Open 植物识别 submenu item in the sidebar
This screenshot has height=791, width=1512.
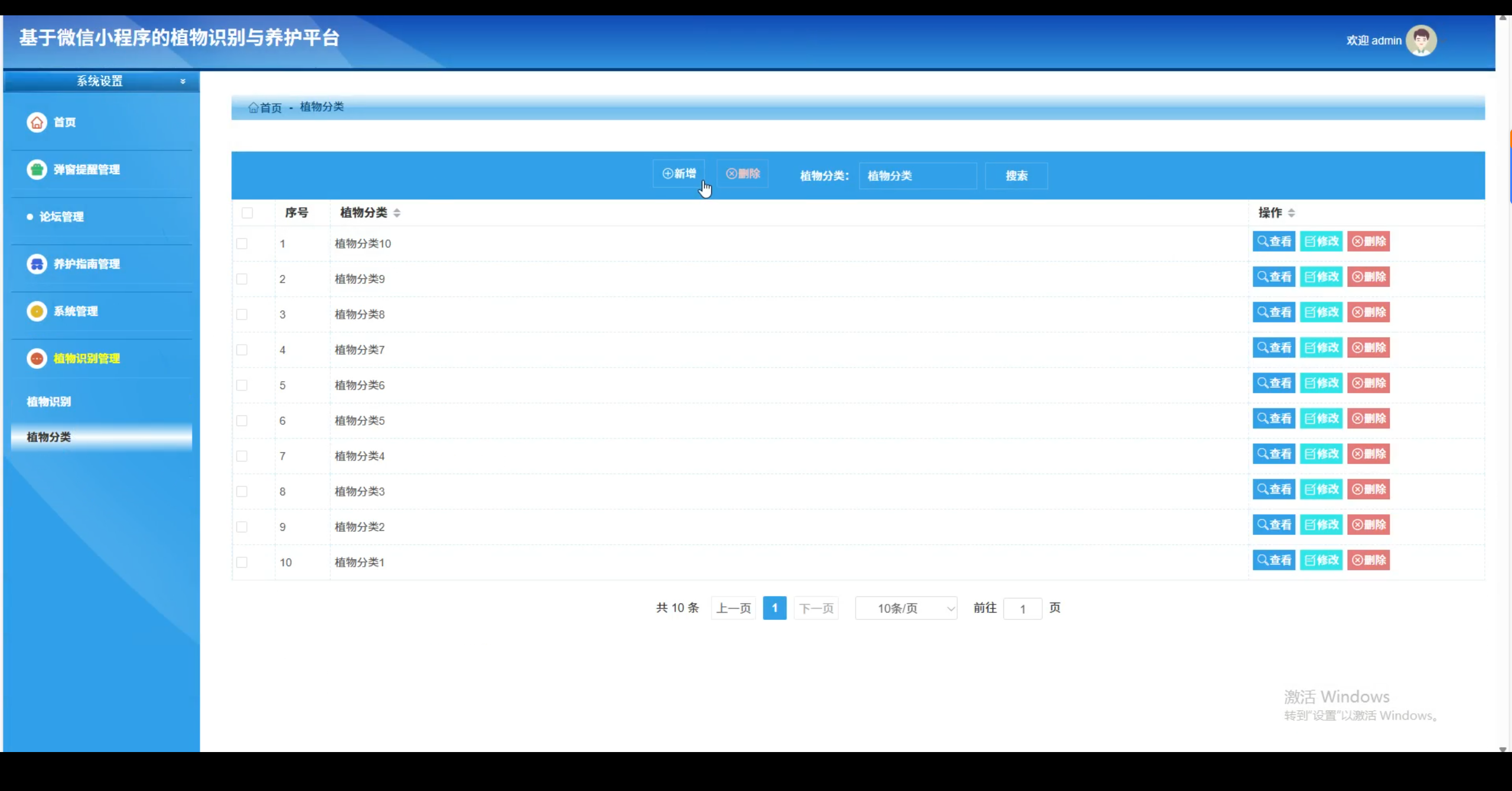pos(49,401)
